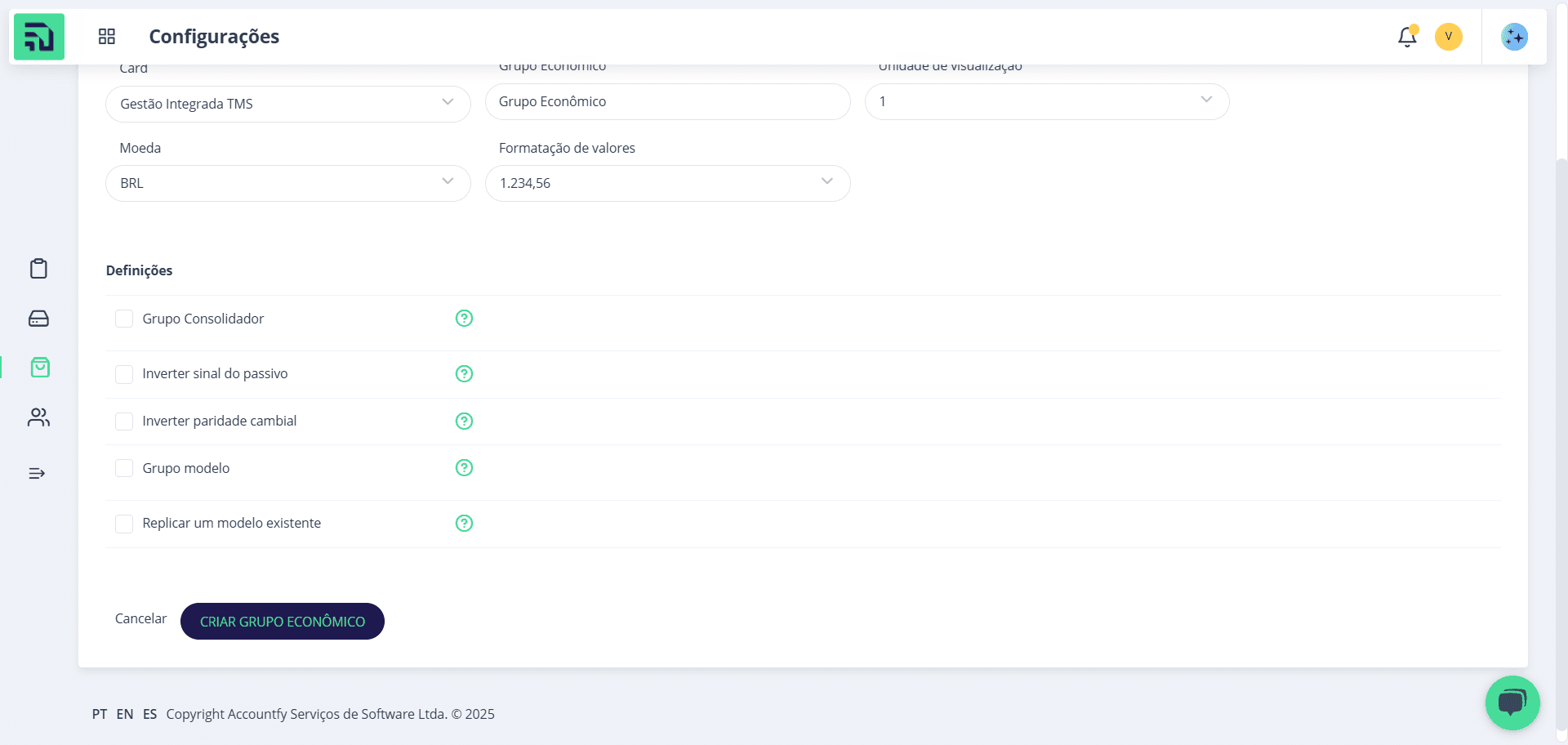
Task: Click the Cancelar link
Action: point(140,618)
